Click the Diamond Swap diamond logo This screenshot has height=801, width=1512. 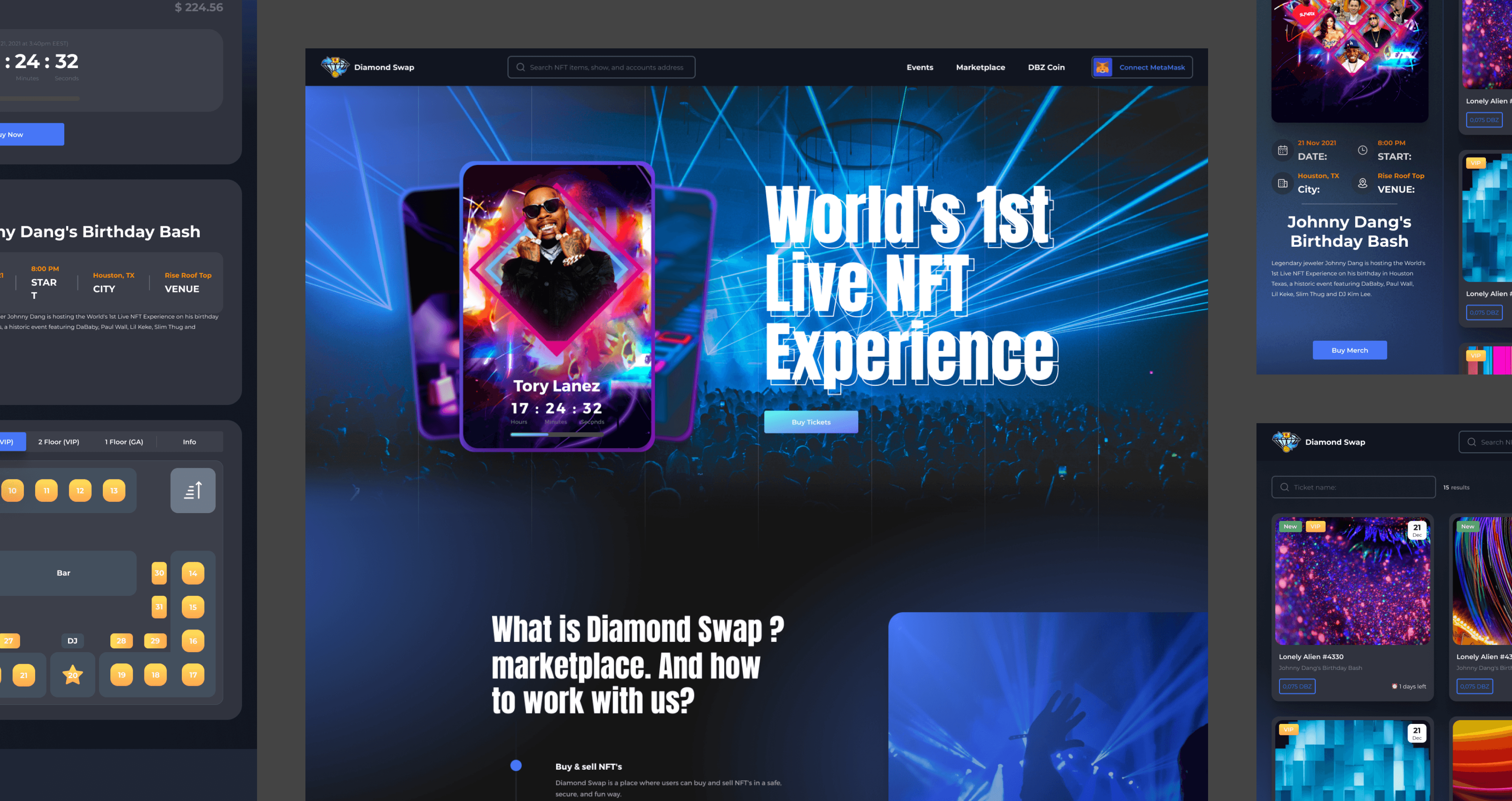tap(335, 67)
